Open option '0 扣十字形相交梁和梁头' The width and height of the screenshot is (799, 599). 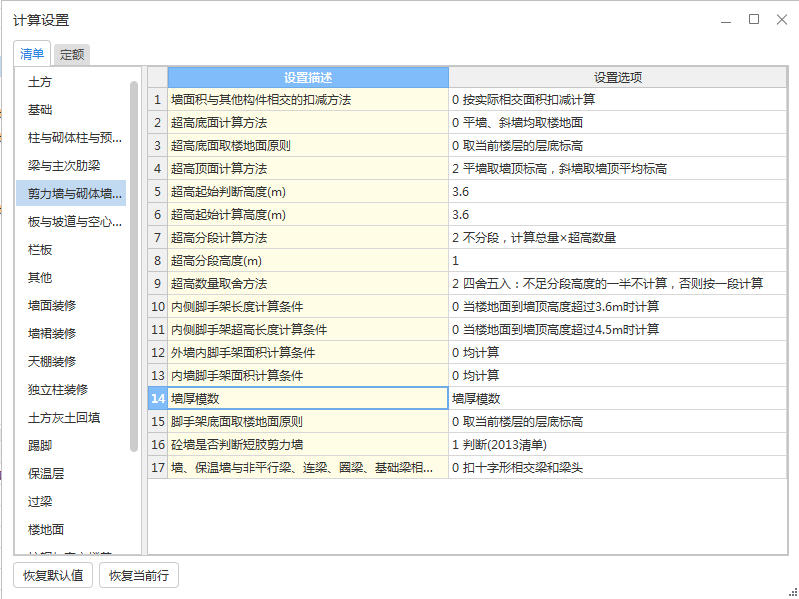[x=618, y=468]
